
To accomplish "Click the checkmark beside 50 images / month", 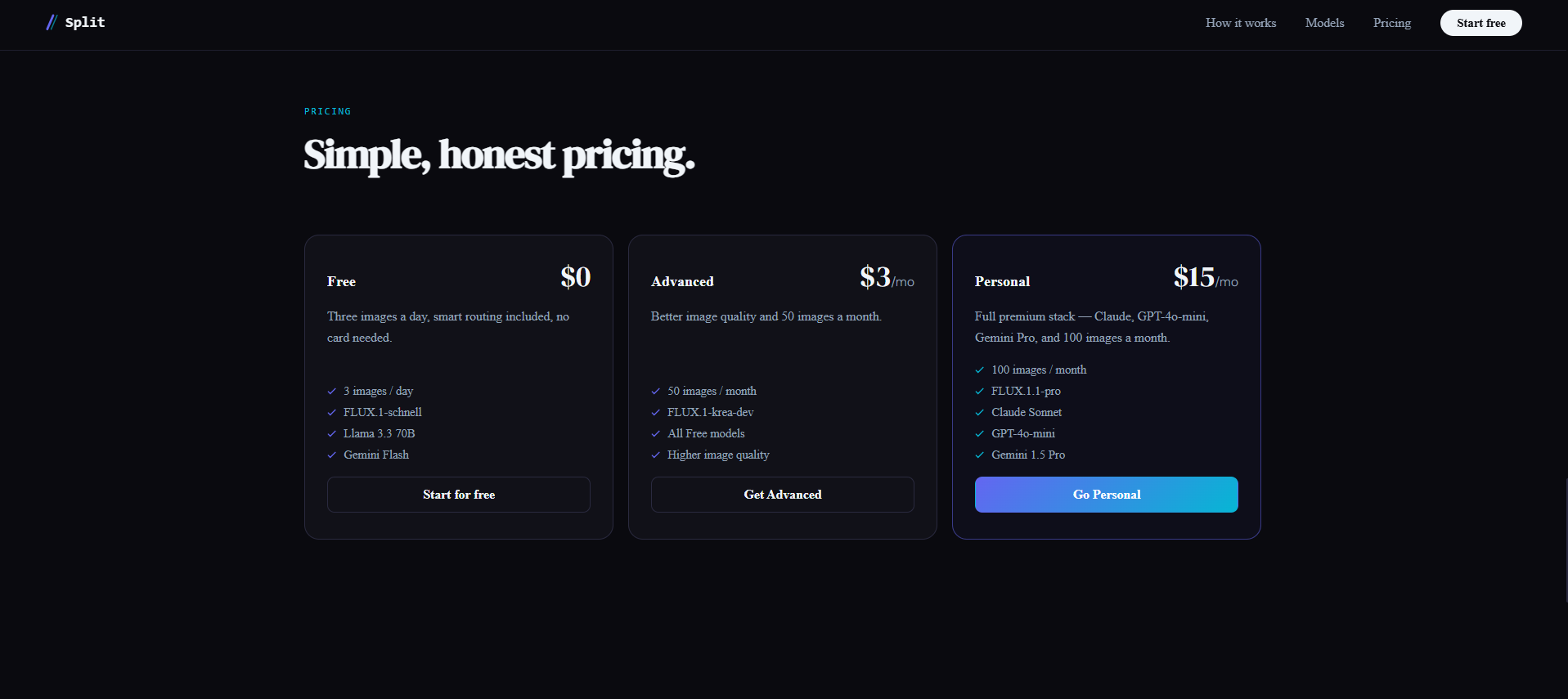I will tap(654, 391).
